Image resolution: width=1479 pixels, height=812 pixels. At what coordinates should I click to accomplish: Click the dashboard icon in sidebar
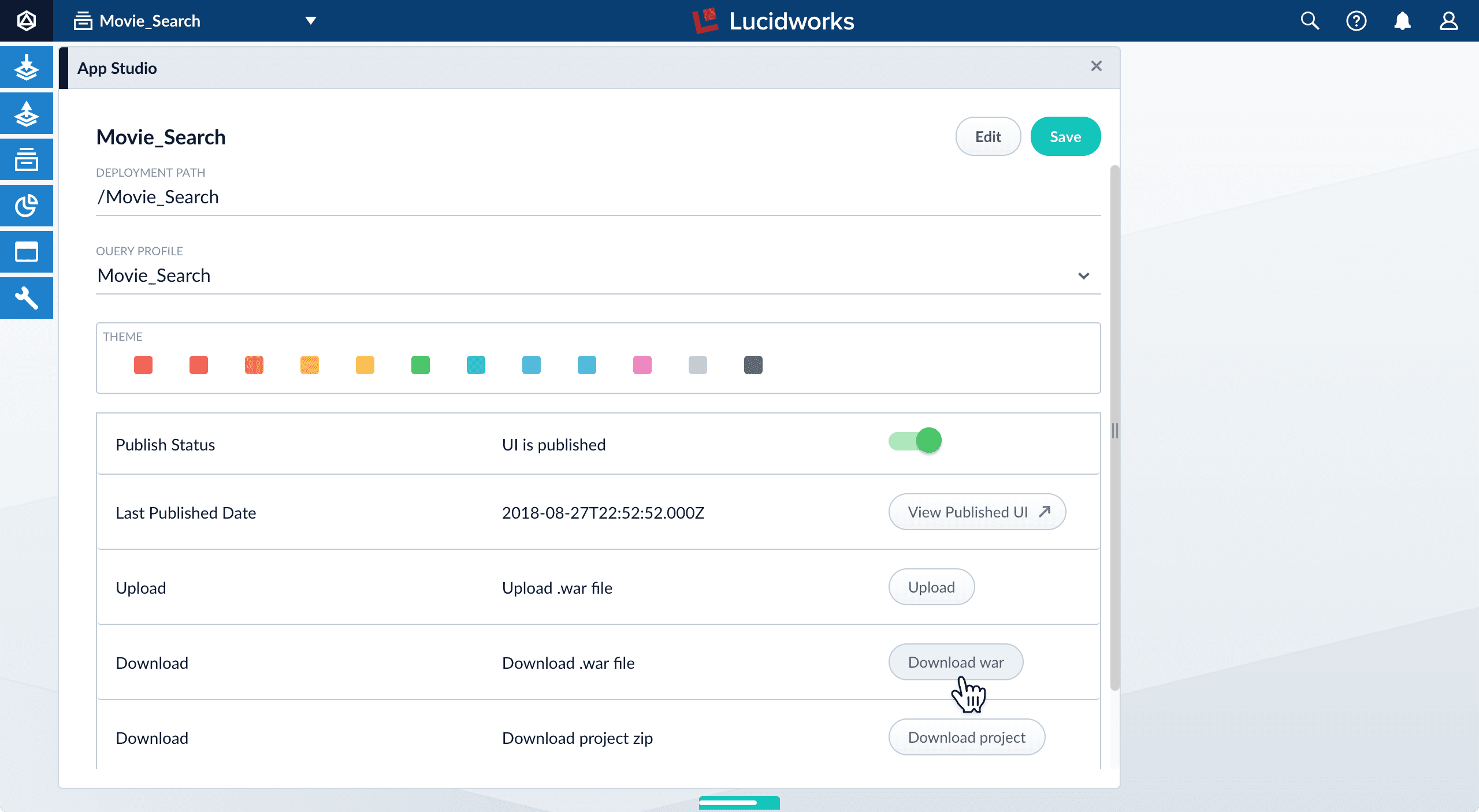27,206
